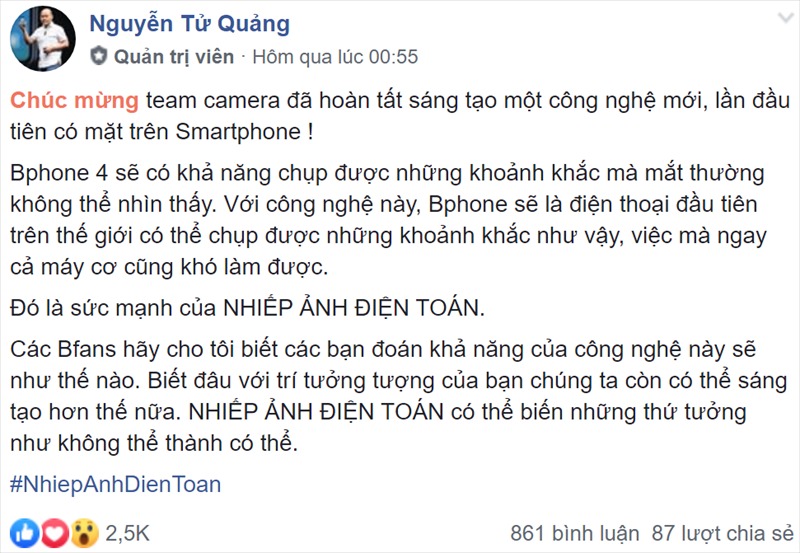The height and width of the screenshot is (553, 800).
Task: Click the blue Like reaction icon
Action: click(x=24, y=533)
